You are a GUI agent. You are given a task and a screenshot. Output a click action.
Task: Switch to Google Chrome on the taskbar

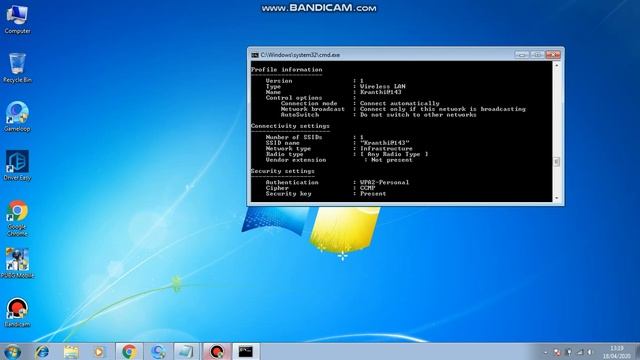point(129,352)
